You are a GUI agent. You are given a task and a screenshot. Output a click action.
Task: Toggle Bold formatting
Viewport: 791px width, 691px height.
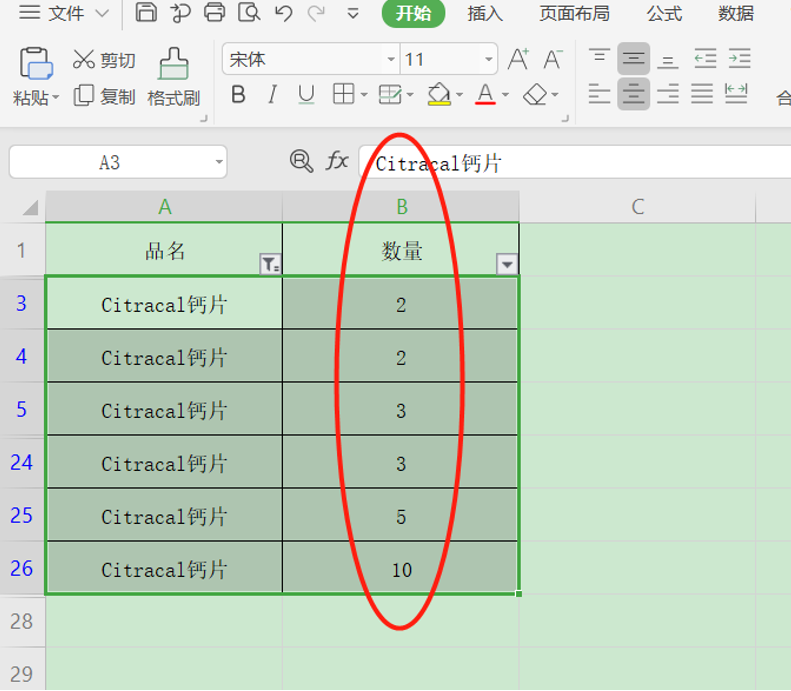pos(238,94)
